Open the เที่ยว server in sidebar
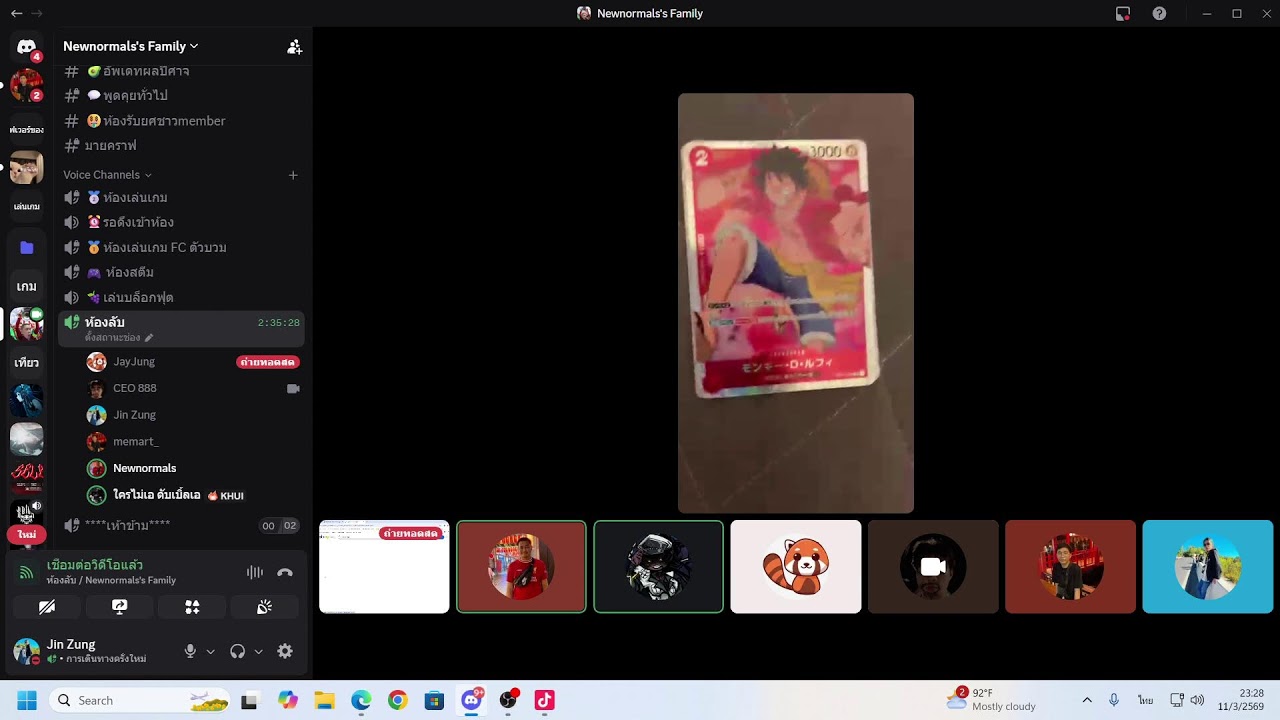This screenshot has width=1280, height=720. [x=27, y=363]
